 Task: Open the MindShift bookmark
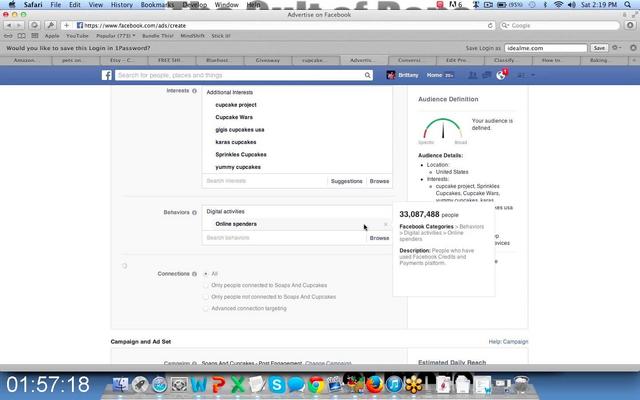tap(192, 36)
